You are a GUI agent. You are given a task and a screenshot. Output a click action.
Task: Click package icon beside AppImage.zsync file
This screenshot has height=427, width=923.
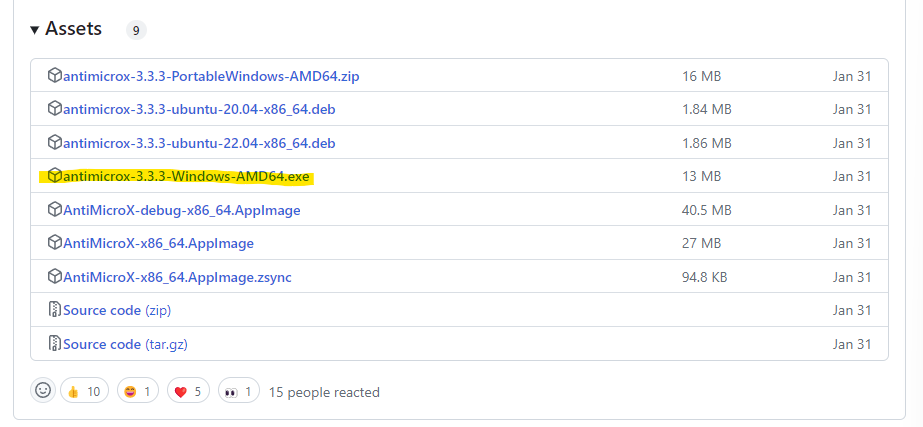click(55, 276)
